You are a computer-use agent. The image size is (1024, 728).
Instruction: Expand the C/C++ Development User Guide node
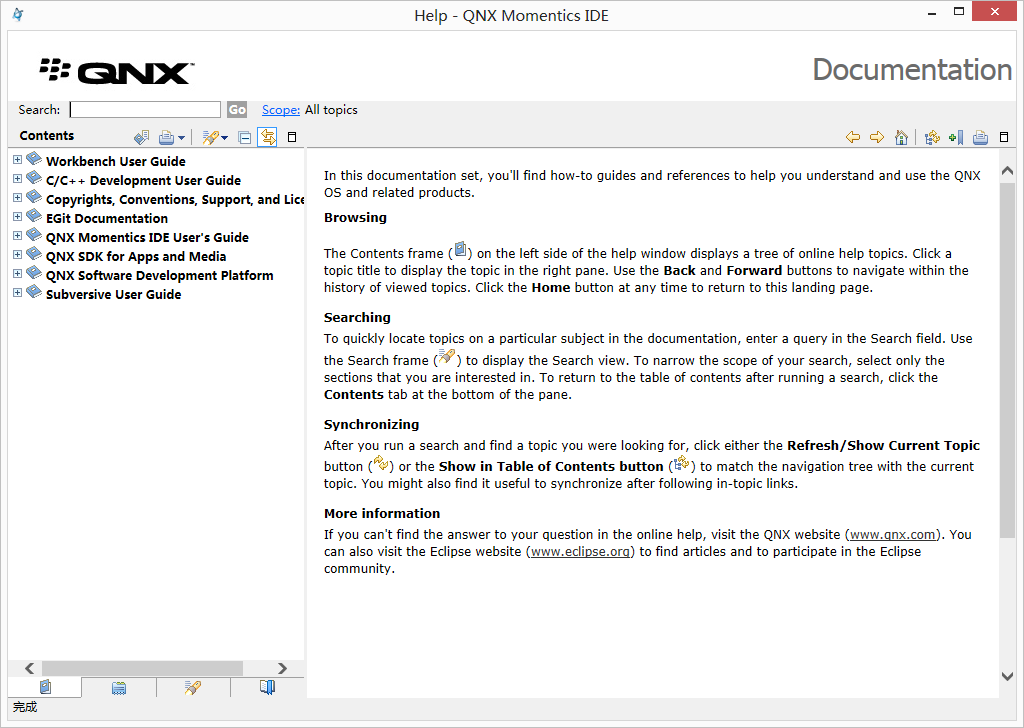(x=18, y=178)
